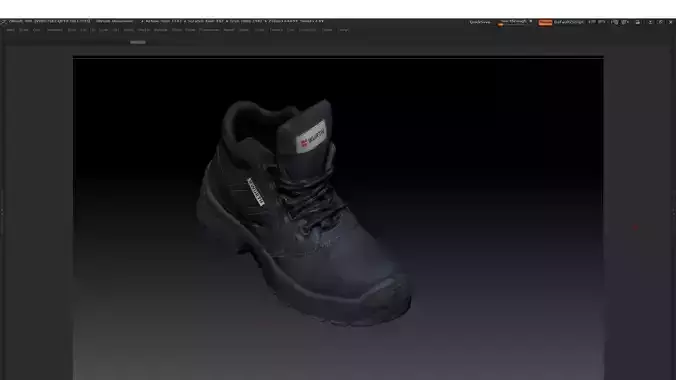The width and height of the screenshot is (676, 380).
Task: Open the Document menu
Action: 55,30
